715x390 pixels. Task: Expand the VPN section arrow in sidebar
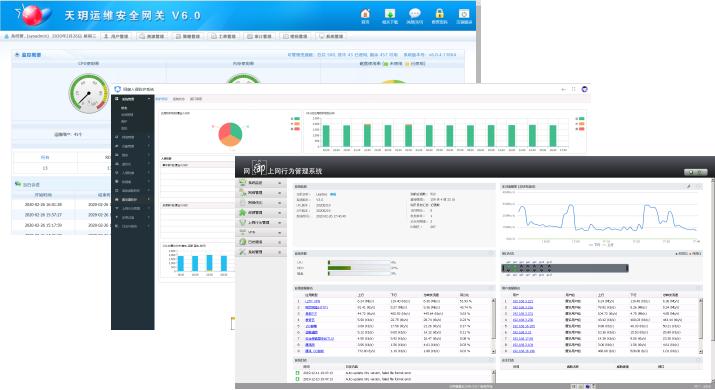click(280, 233)
